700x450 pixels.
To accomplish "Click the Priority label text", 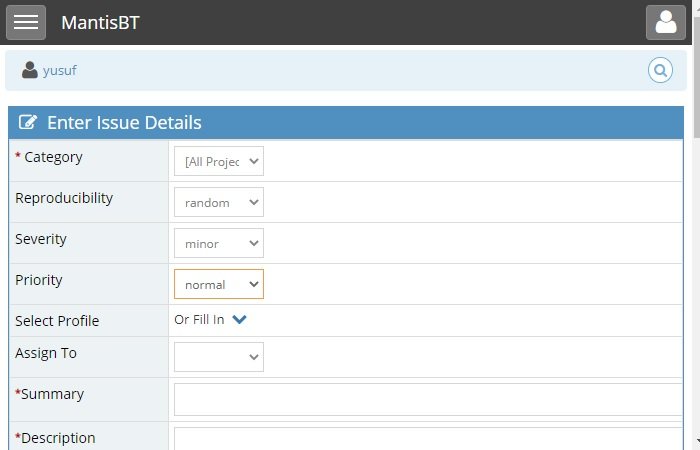I will point(39,280).
